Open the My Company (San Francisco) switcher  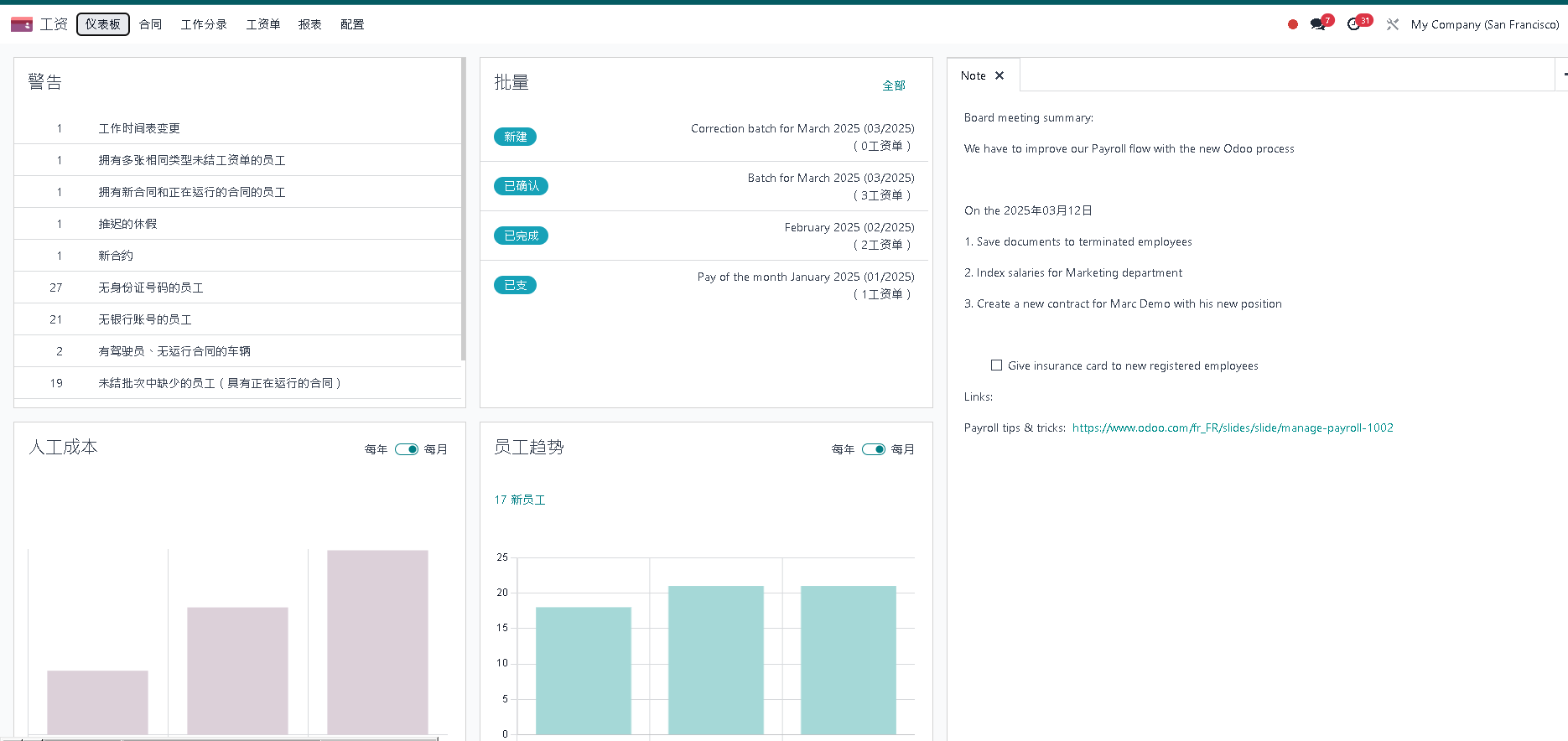1484,24
